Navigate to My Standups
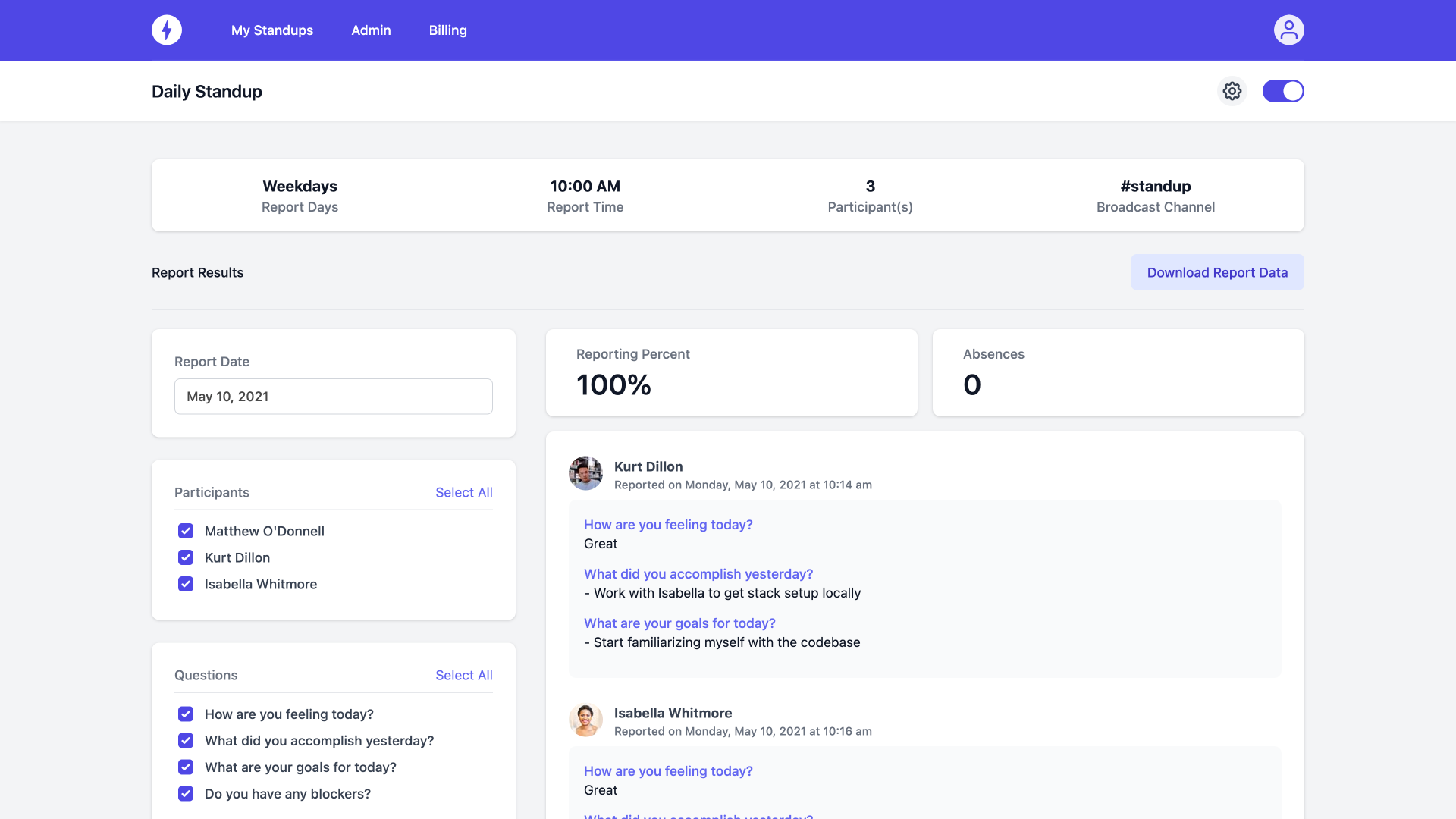 coord(271,30)
